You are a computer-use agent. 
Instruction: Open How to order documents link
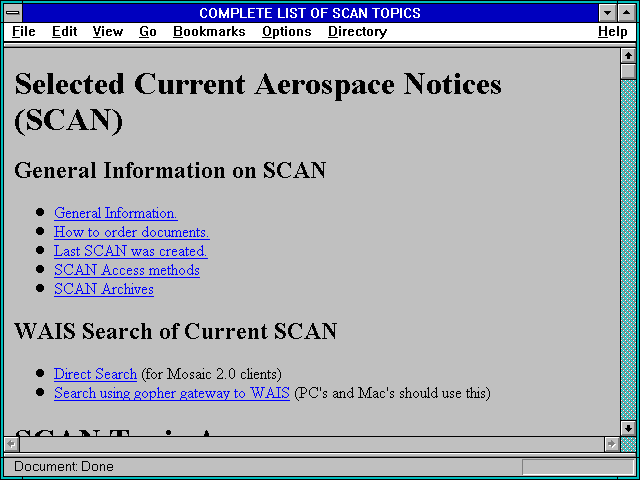tap(131, 232)
